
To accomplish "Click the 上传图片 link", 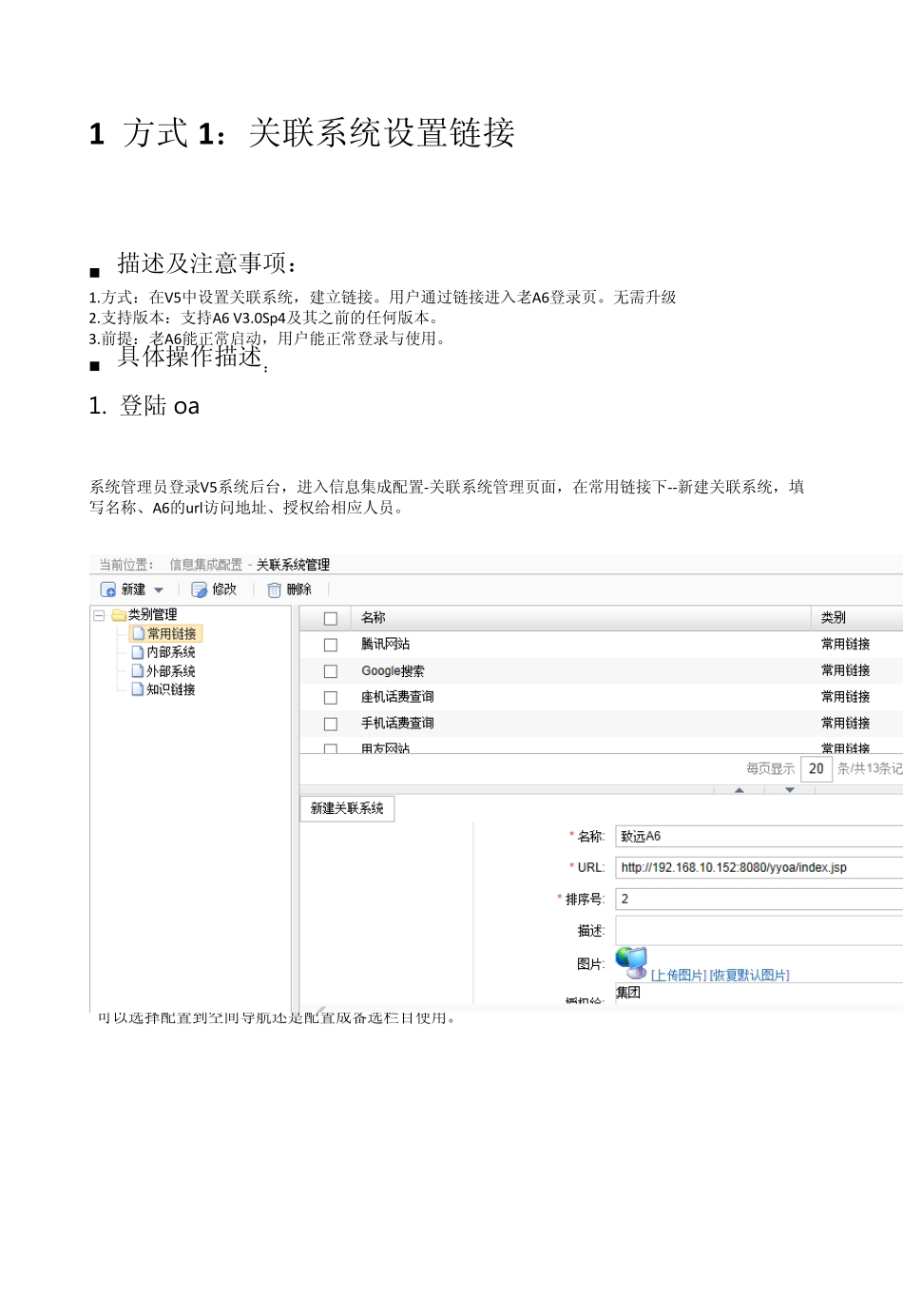I will (679, 976).
